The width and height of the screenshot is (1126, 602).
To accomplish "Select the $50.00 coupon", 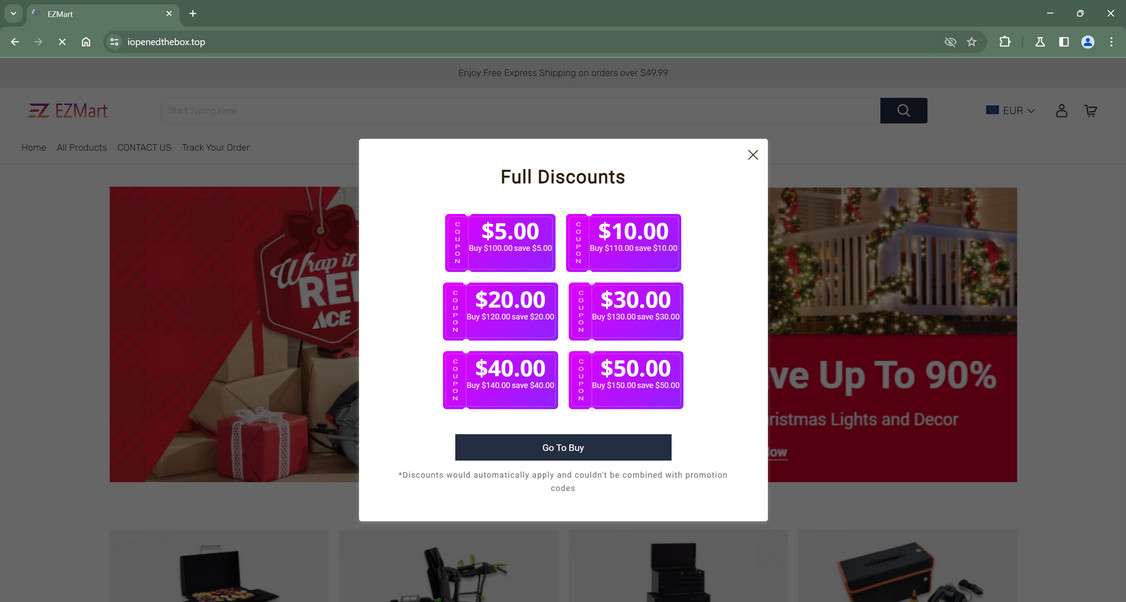I will pos(626,380).
